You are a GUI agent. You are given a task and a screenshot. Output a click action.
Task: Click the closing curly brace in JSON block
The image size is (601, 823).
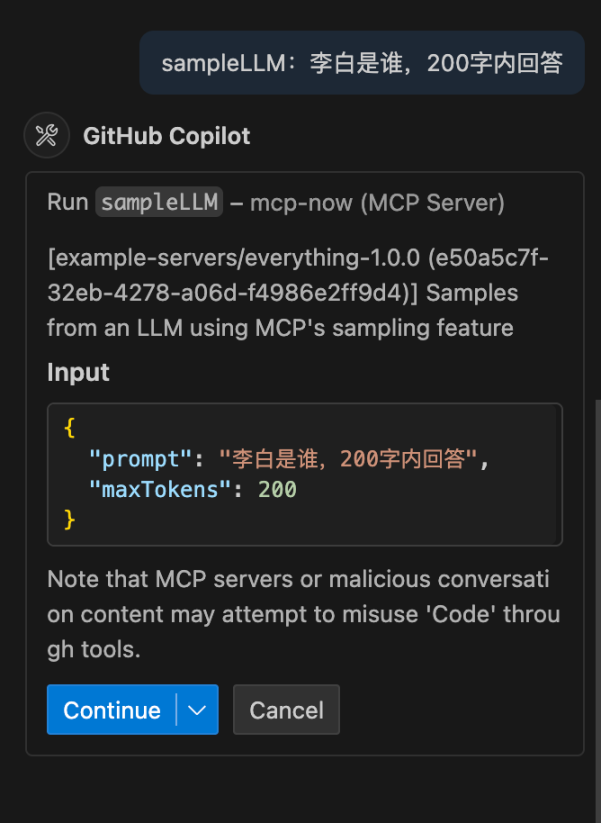pyautogui.click(x=69, y=519)
